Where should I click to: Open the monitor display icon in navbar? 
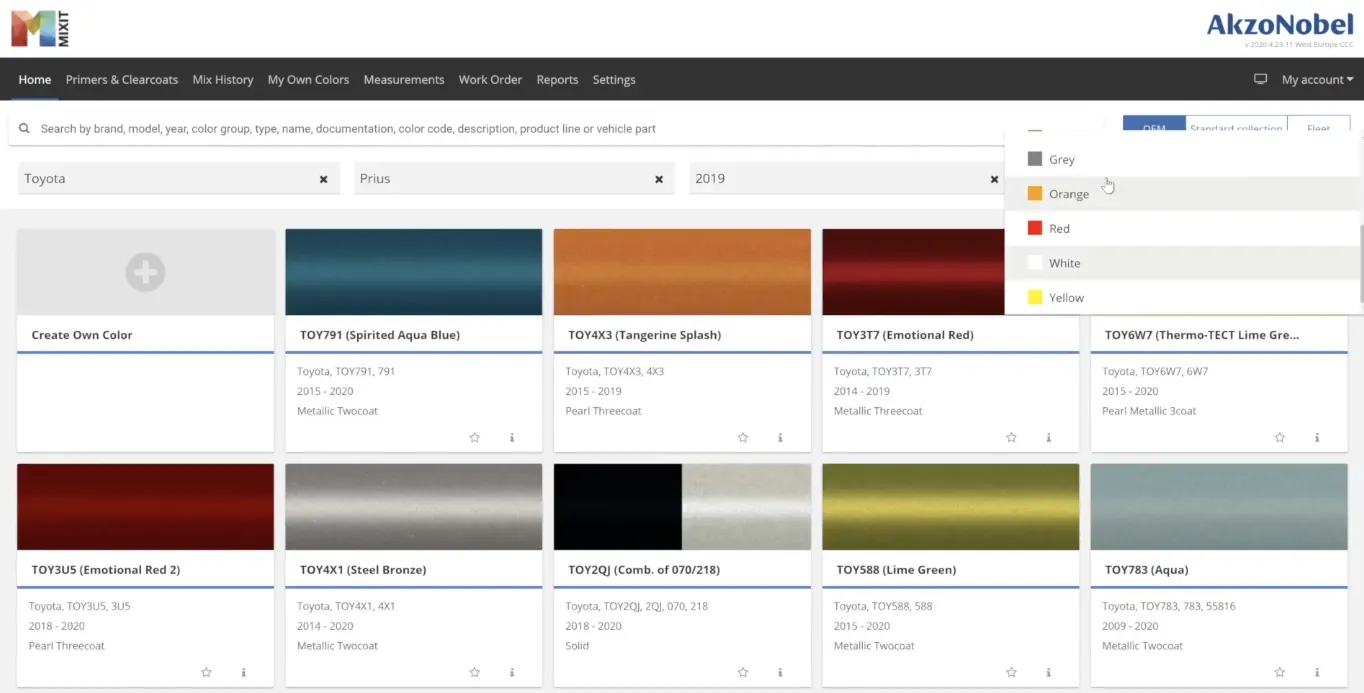(1260, 80)
